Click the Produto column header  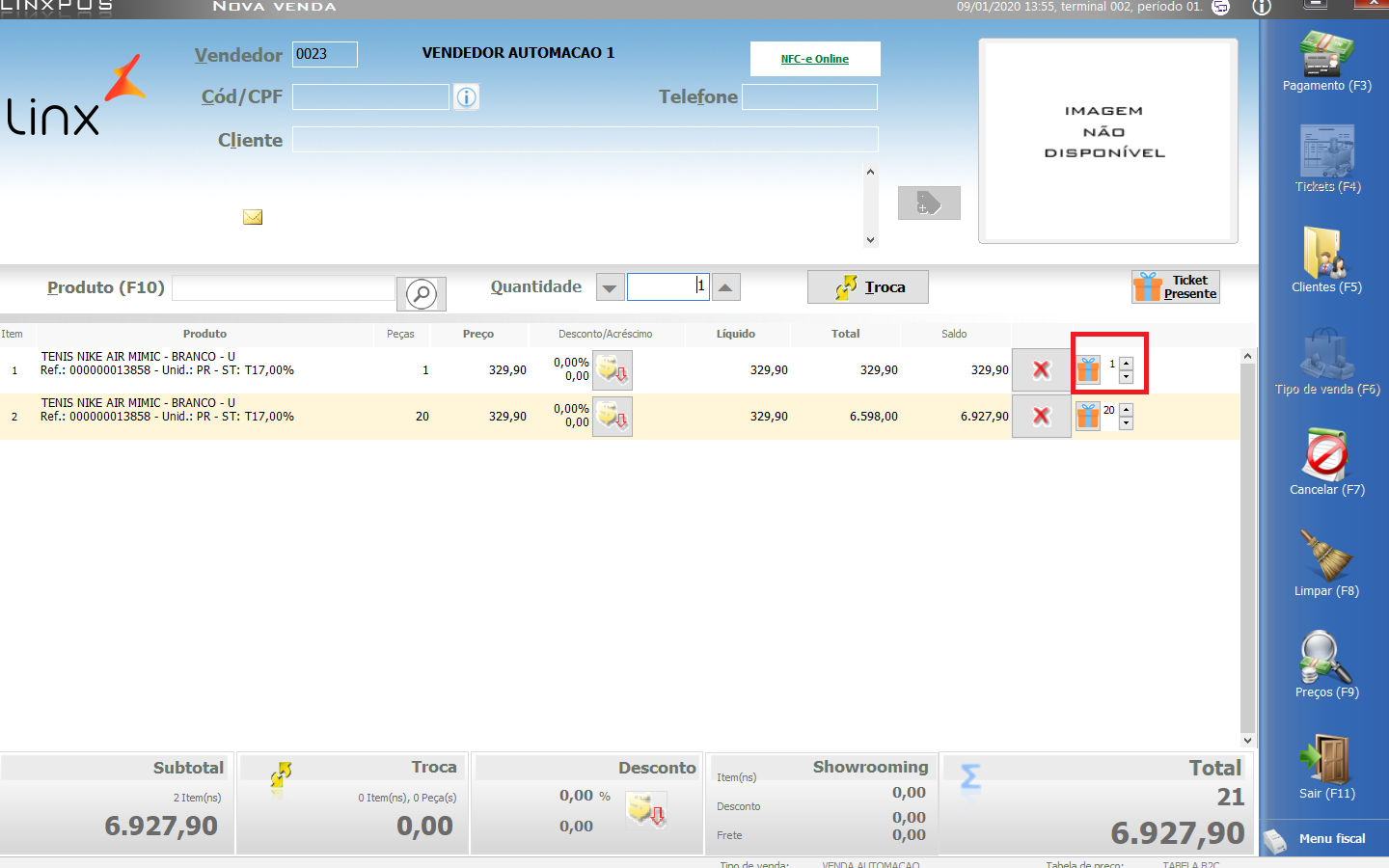[204, 334]
